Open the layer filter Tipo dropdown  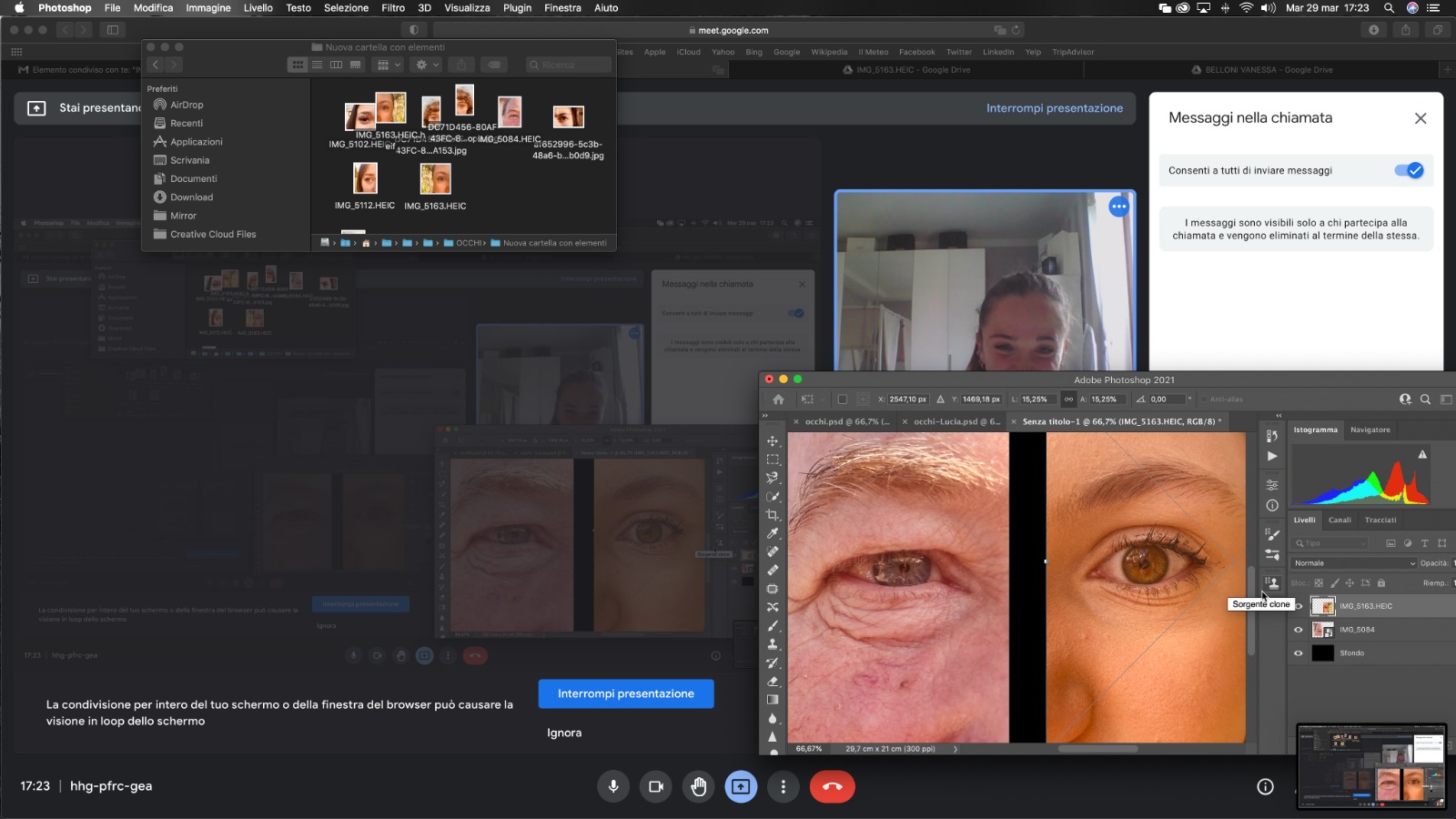[x=1330, y=543]
